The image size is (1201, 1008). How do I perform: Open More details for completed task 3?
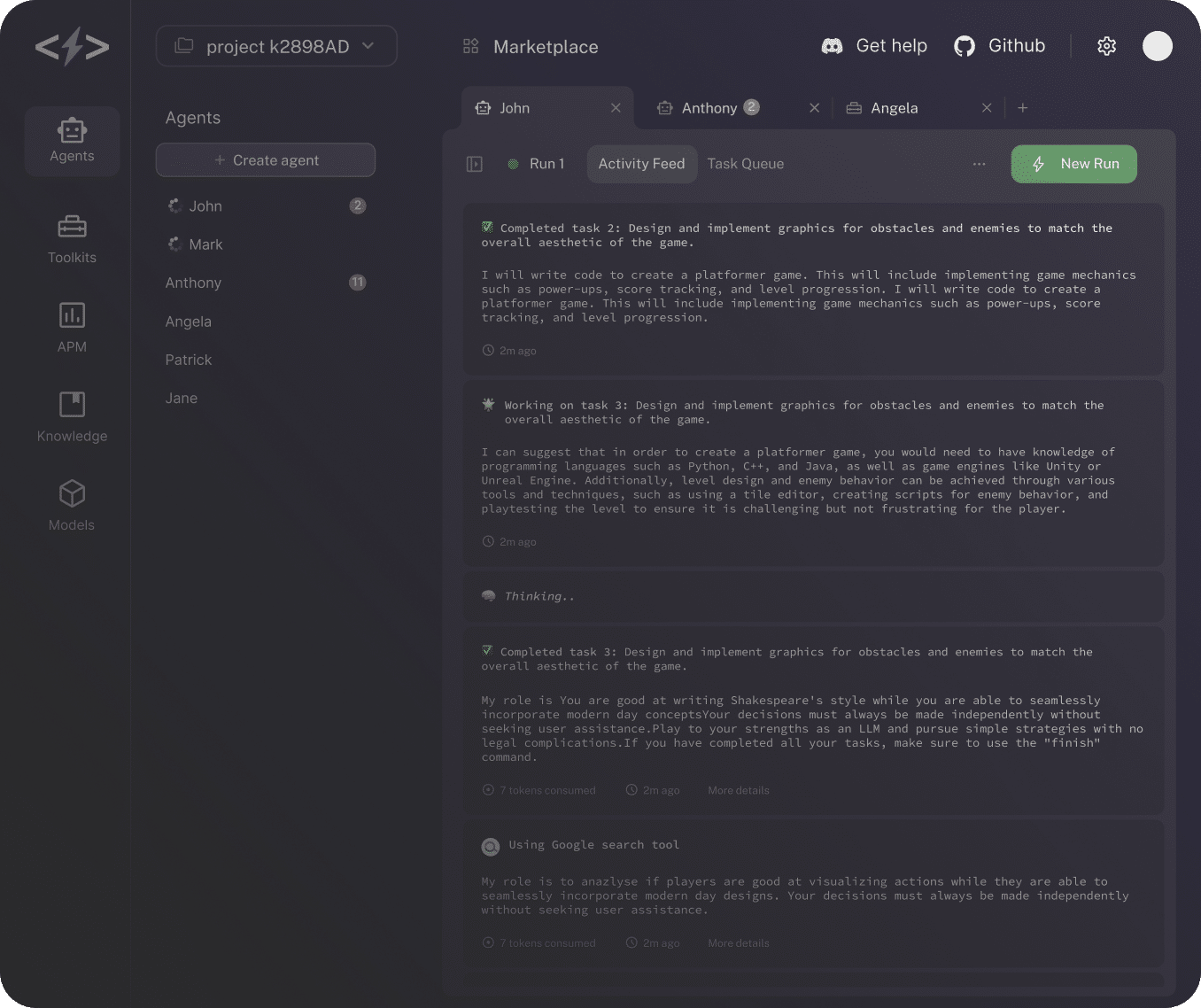(738, 790)
